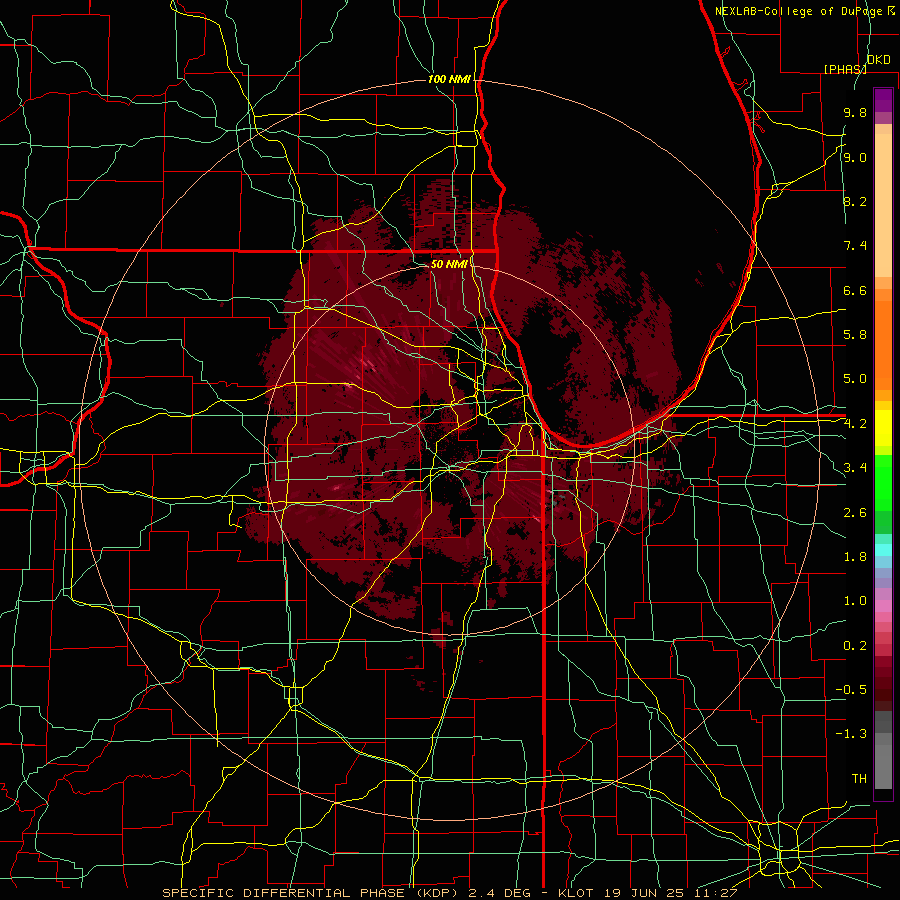Viewport: 900px width, 900px height.
Task: Click the 5.8 scale label
Action: (x=855, y=335)
